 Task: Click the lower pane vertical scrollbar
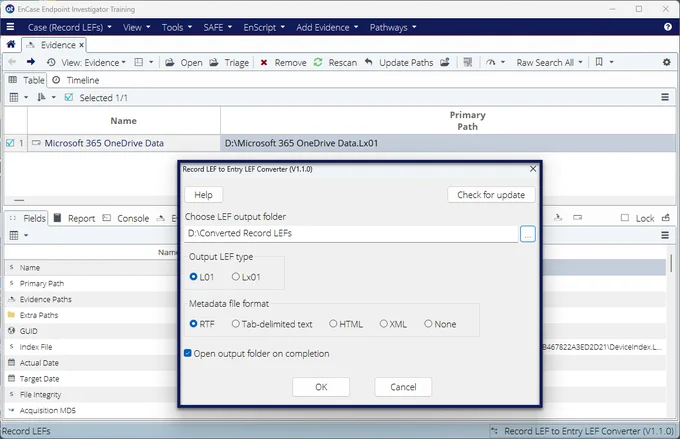671,264
